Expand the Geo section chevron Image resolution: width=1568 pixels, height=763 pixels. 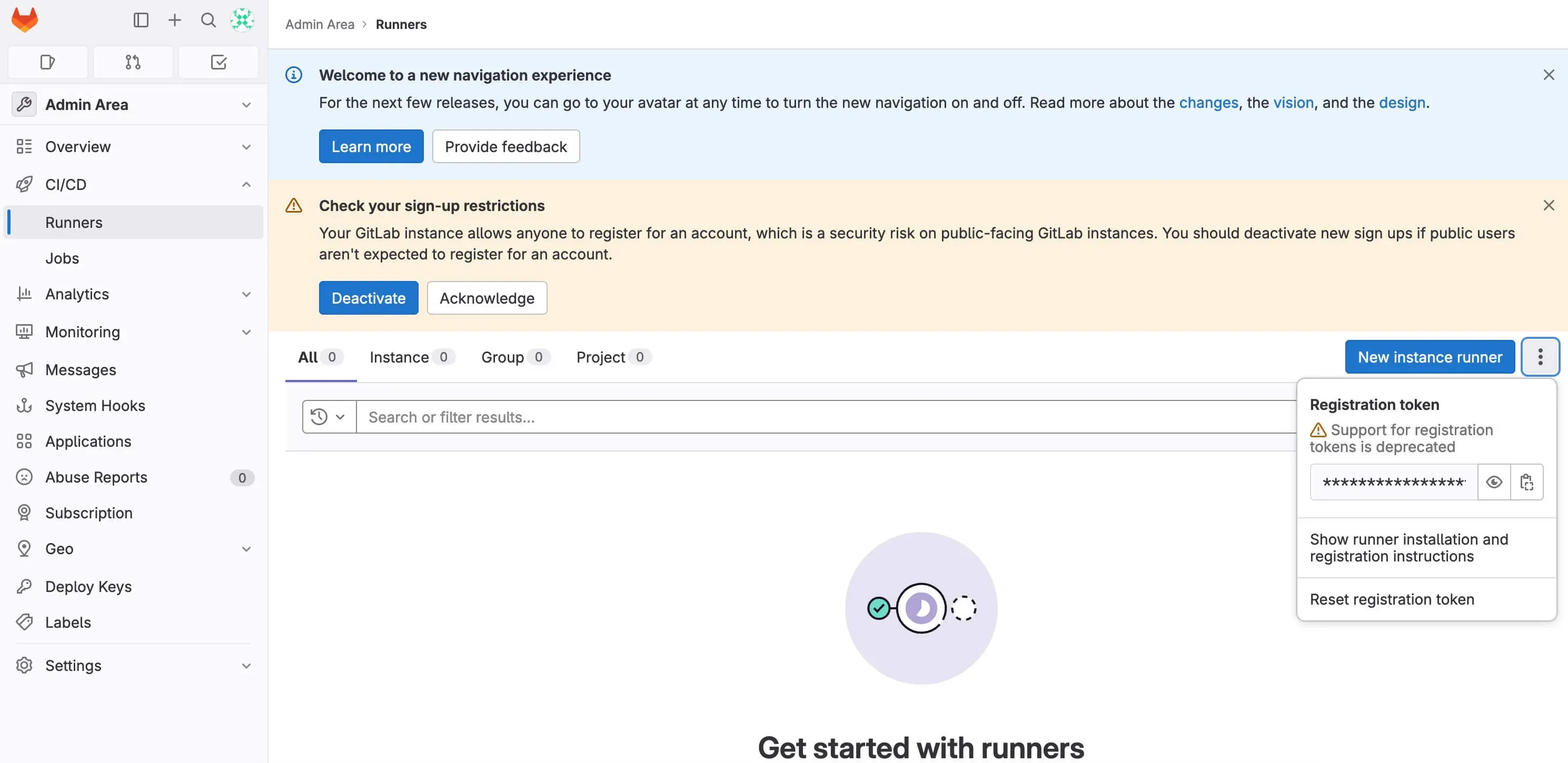tap(246, 549)
